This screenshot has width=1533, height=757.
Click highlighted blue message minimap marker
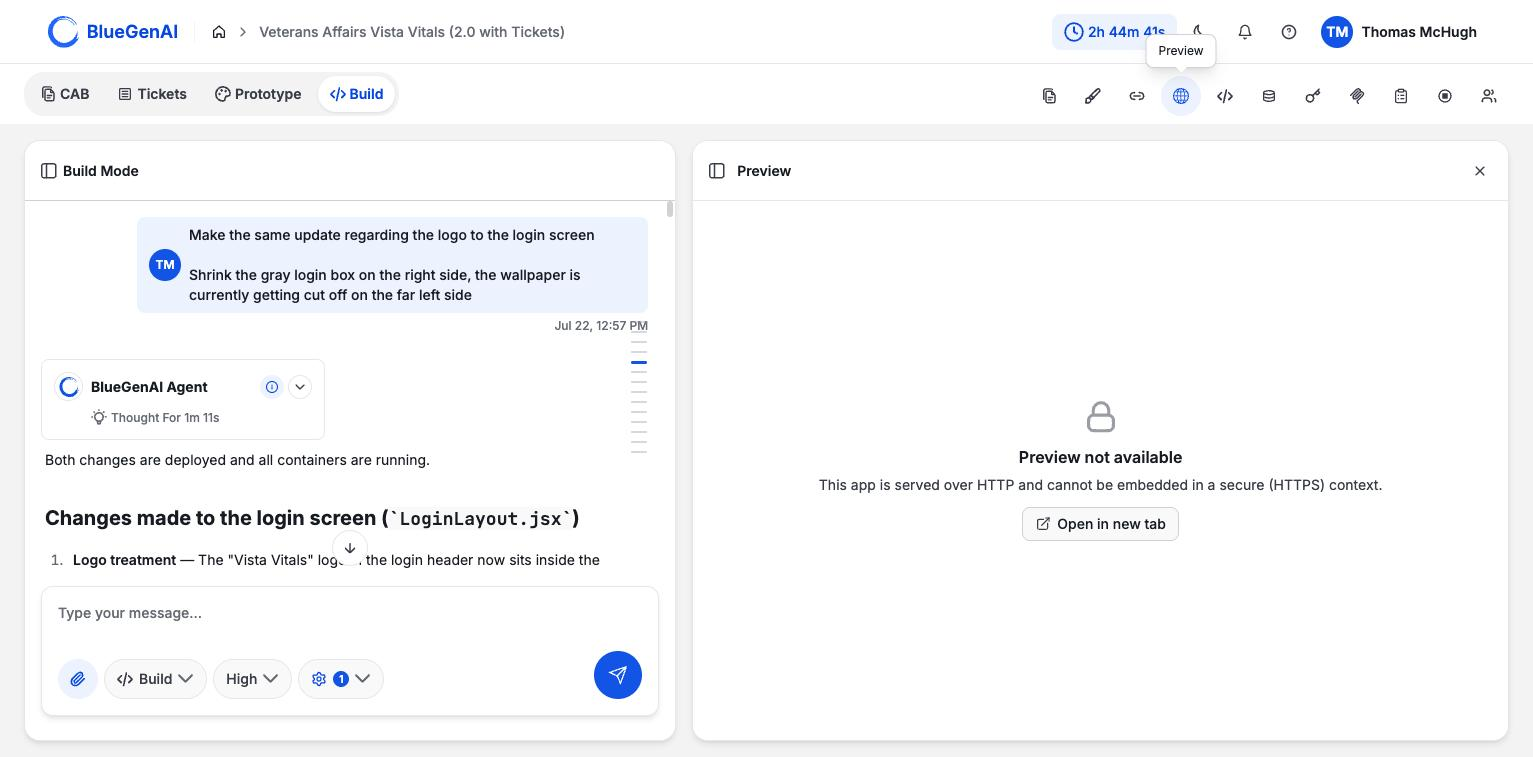pos(639,362)
